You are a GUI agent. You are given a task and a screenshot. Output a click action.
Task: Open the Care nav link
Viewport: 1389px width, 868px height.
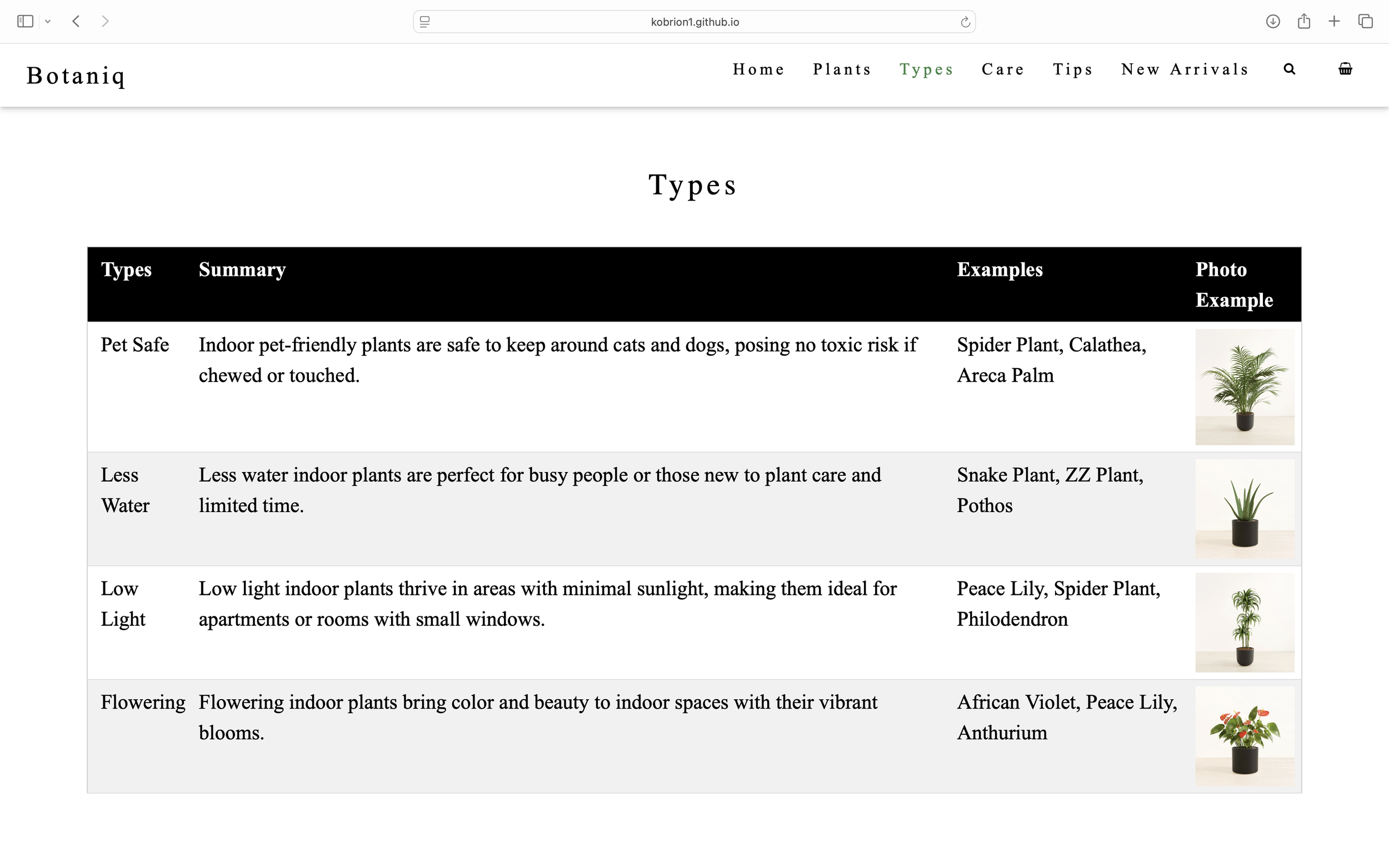(x=1003, y=69)
